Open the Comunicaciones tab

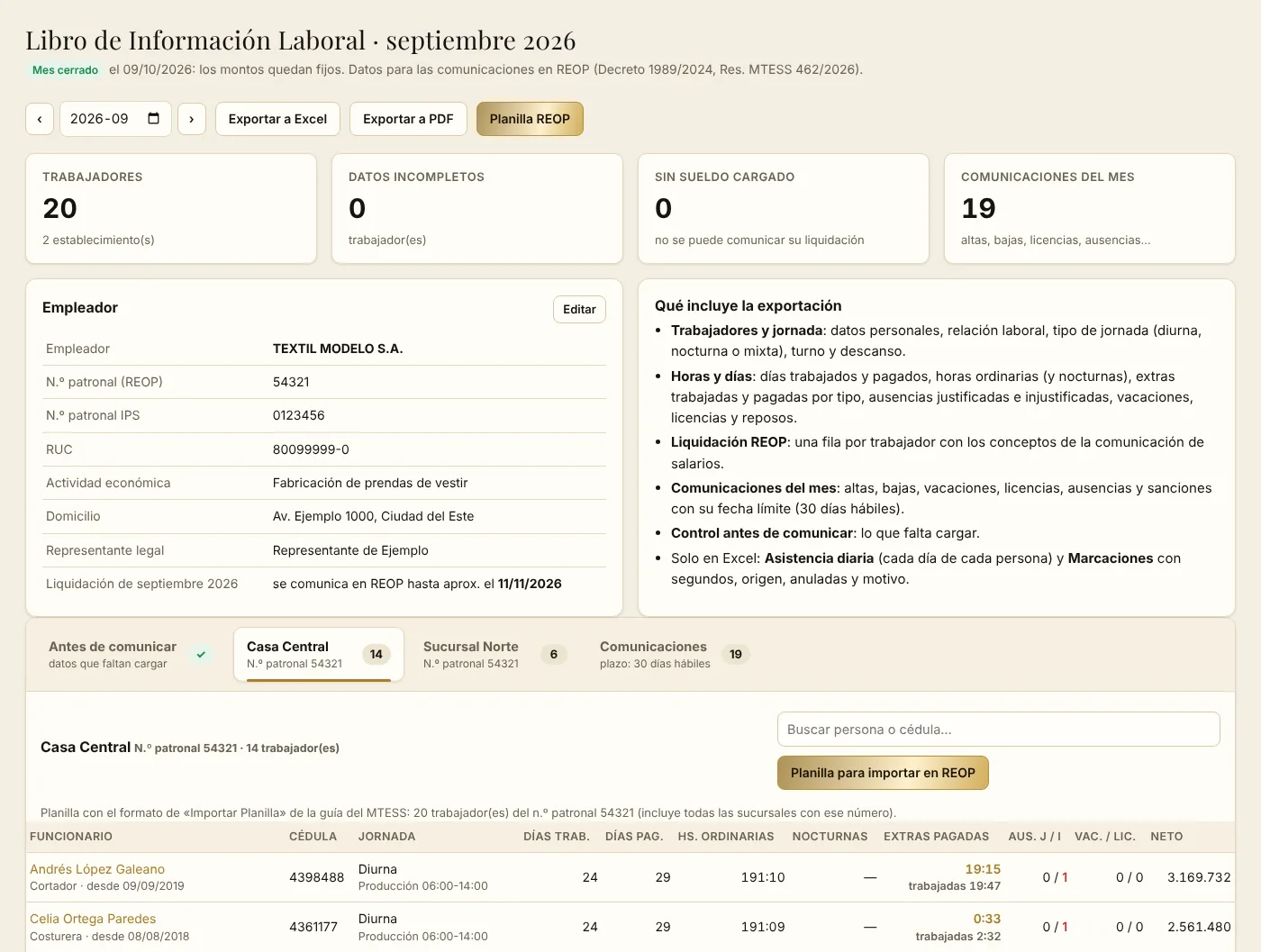pos(674,655)
